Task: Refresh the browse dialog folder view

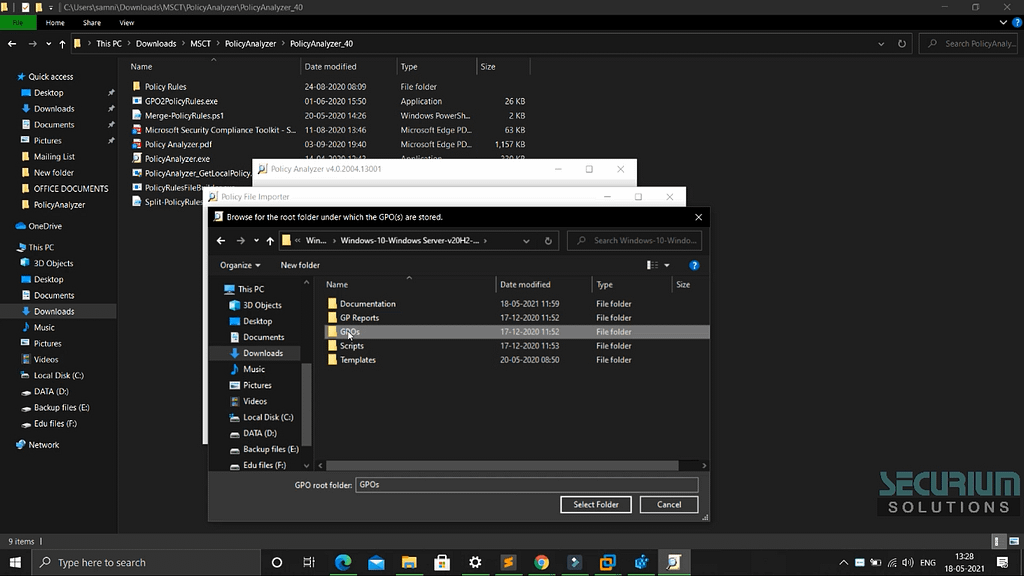Action: click(548, 240)
